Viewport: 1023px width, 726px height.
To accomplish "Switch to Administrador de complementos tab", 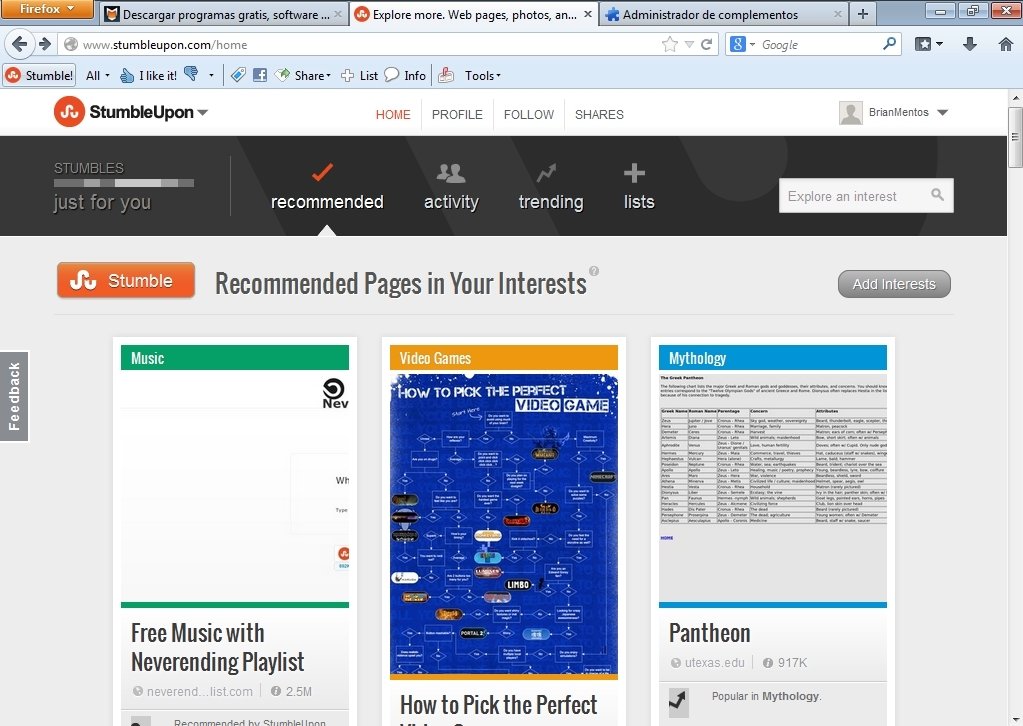I will [722, 14].
